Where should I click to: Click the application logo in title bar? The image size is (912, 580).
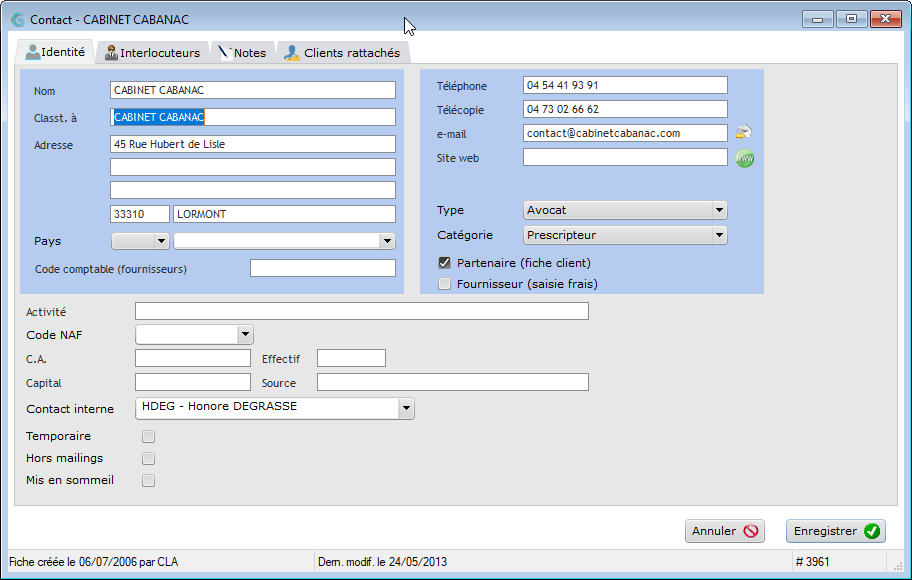[x=18, y=20]
